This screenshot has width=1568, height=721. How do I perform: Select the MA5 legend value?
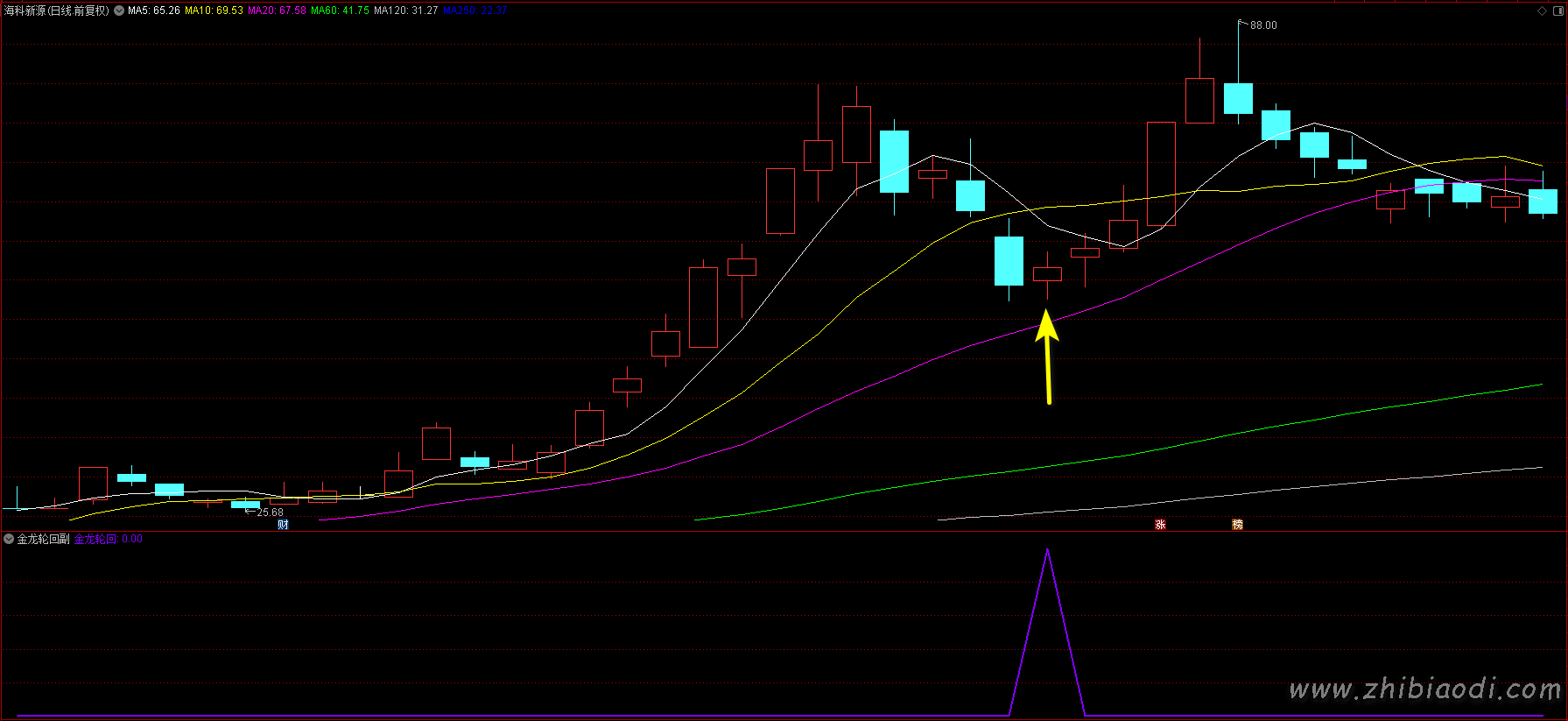pos(154,11)
